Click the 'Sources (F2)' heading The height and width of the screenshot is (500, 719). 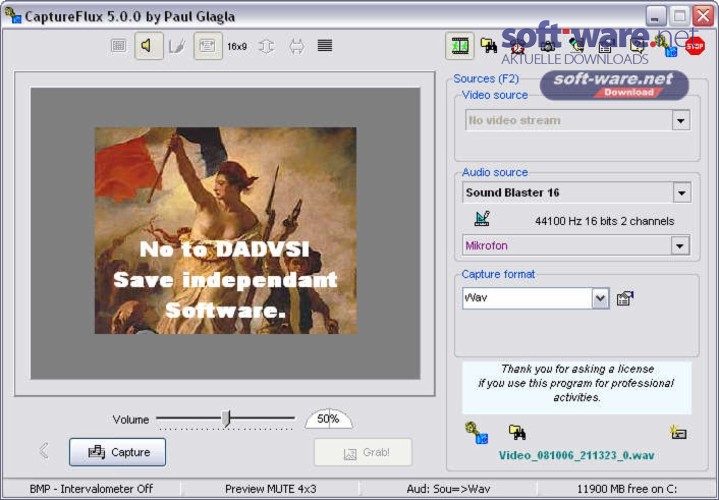pyautogui.click(x=486, y=79)
